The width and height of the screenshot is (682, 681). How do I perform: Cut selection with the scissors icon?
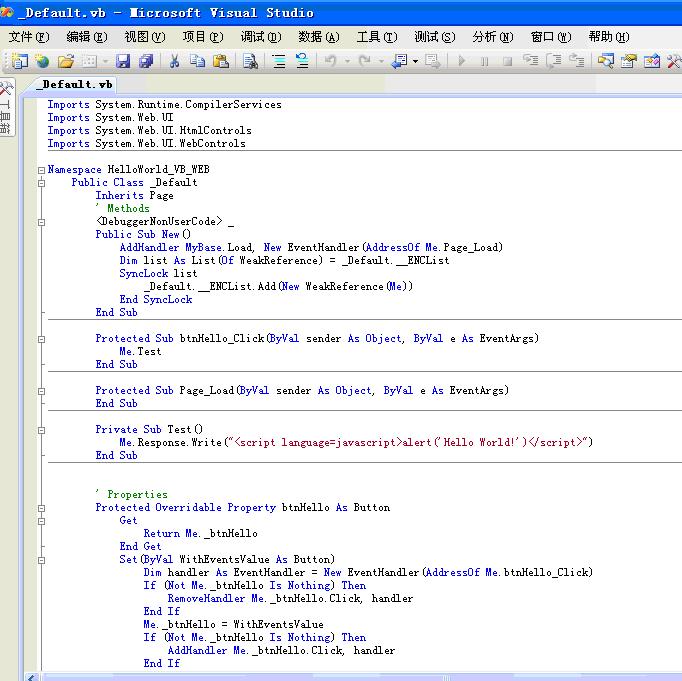pyautogui.click(x=174, y=61)
